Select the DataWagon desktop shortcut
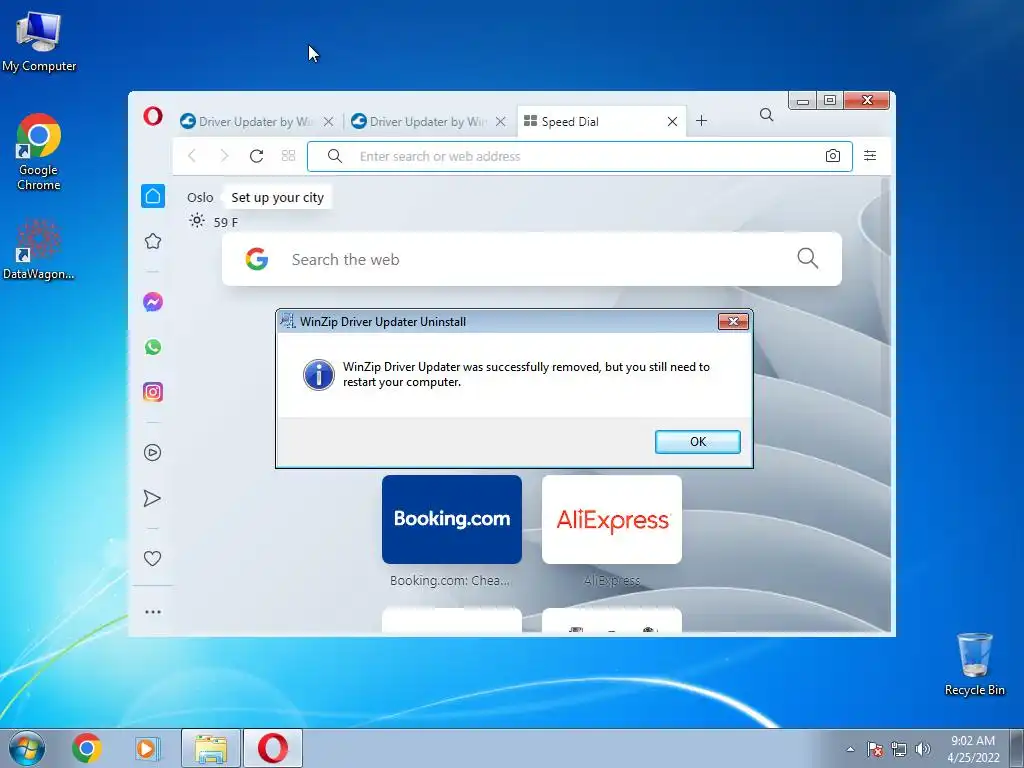Screen dimensions: 1024x768 (39, 249)
